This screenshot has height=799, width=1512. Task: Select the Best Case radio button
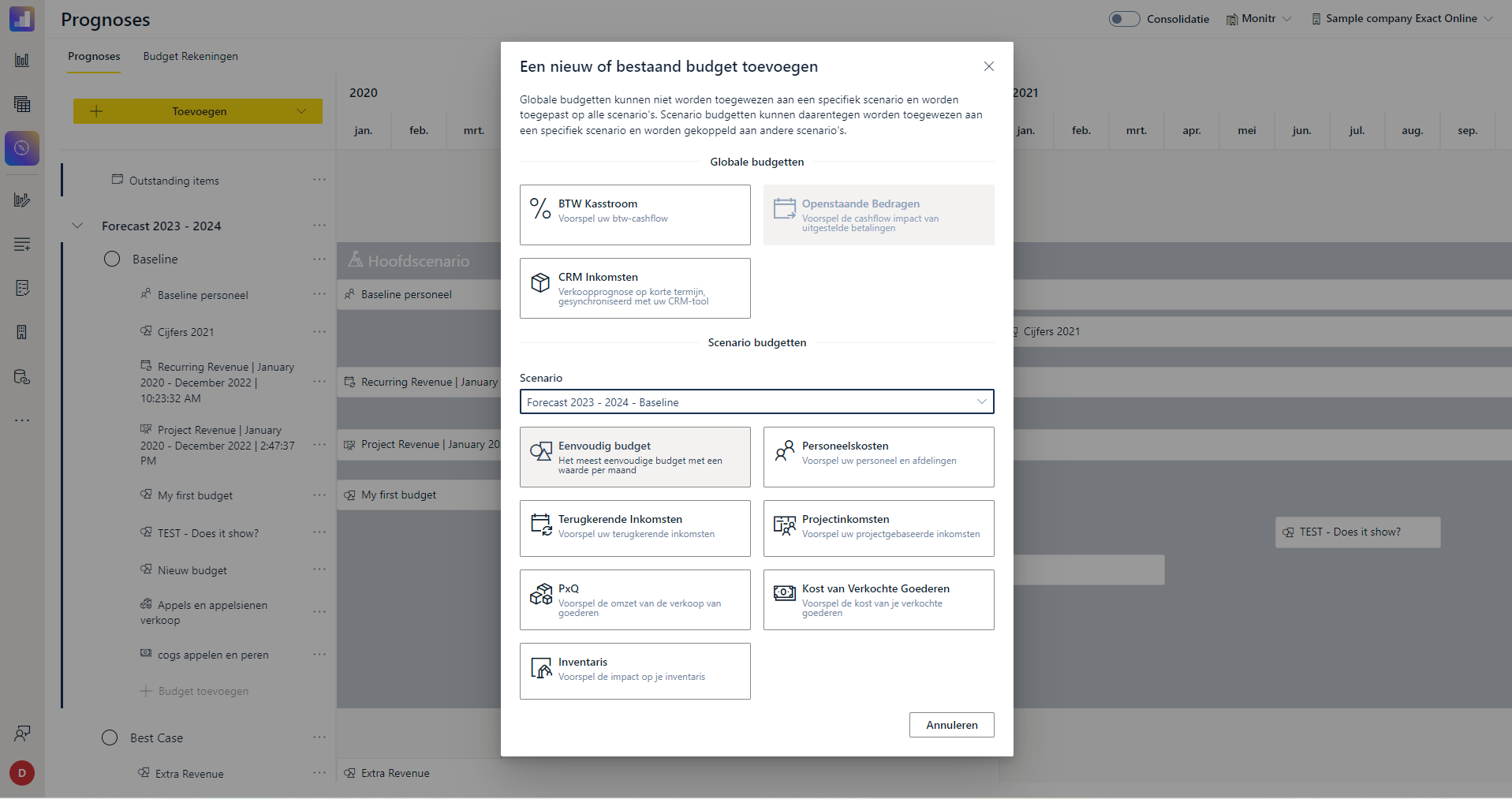point(110,737)
